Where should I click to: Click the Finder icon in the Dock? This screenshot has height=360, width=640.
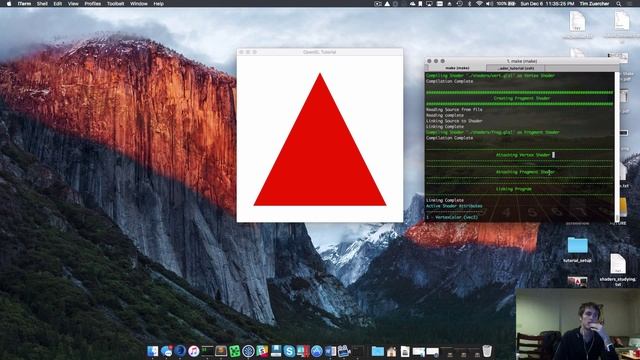coord(153,351)
